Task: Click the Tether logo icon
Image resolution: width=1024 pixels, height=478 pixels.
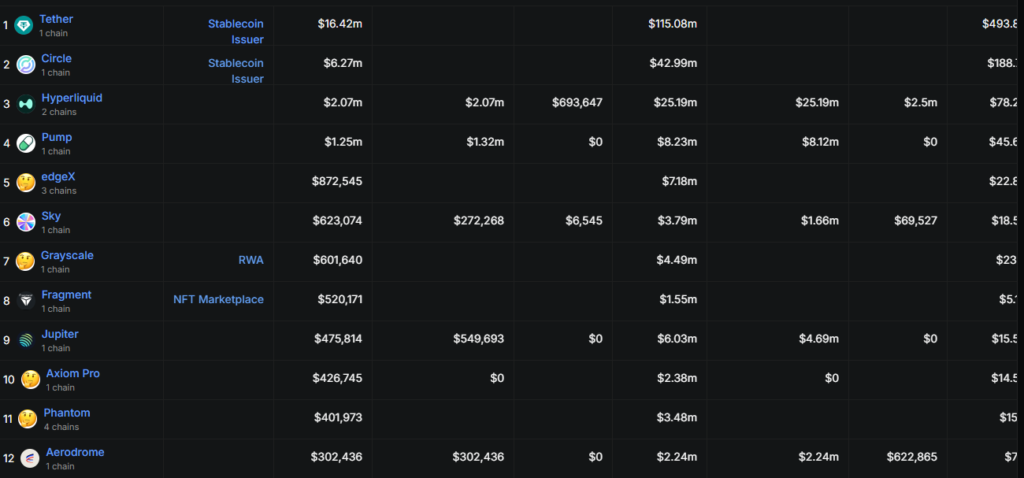Action: (x=24, y=24)
